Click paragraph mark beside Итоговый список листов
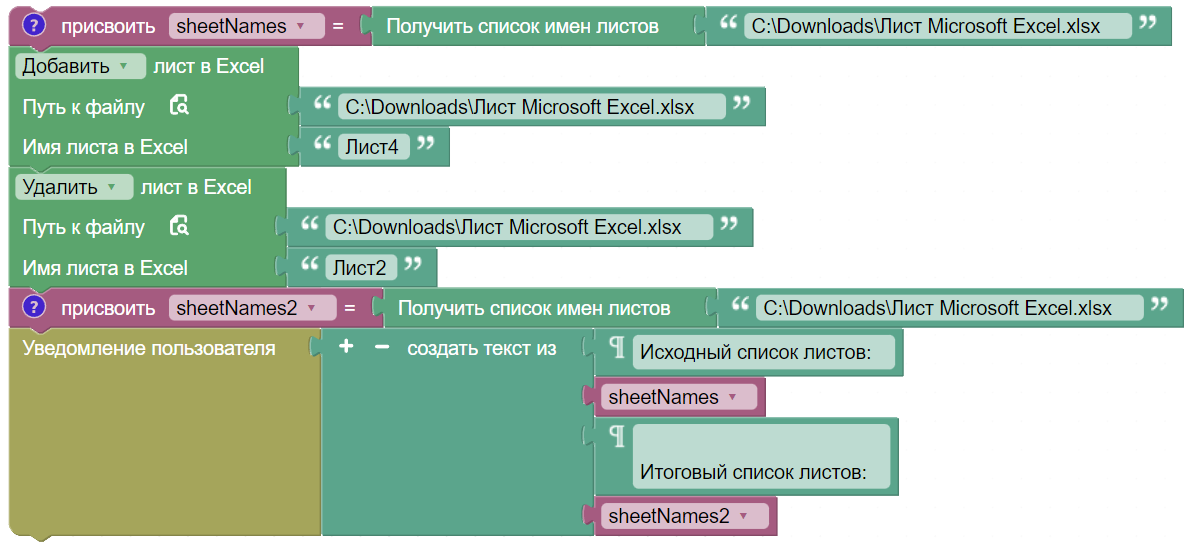Image resolution: width=1192 pixels, height=548 pixels. tap(618, 436)
